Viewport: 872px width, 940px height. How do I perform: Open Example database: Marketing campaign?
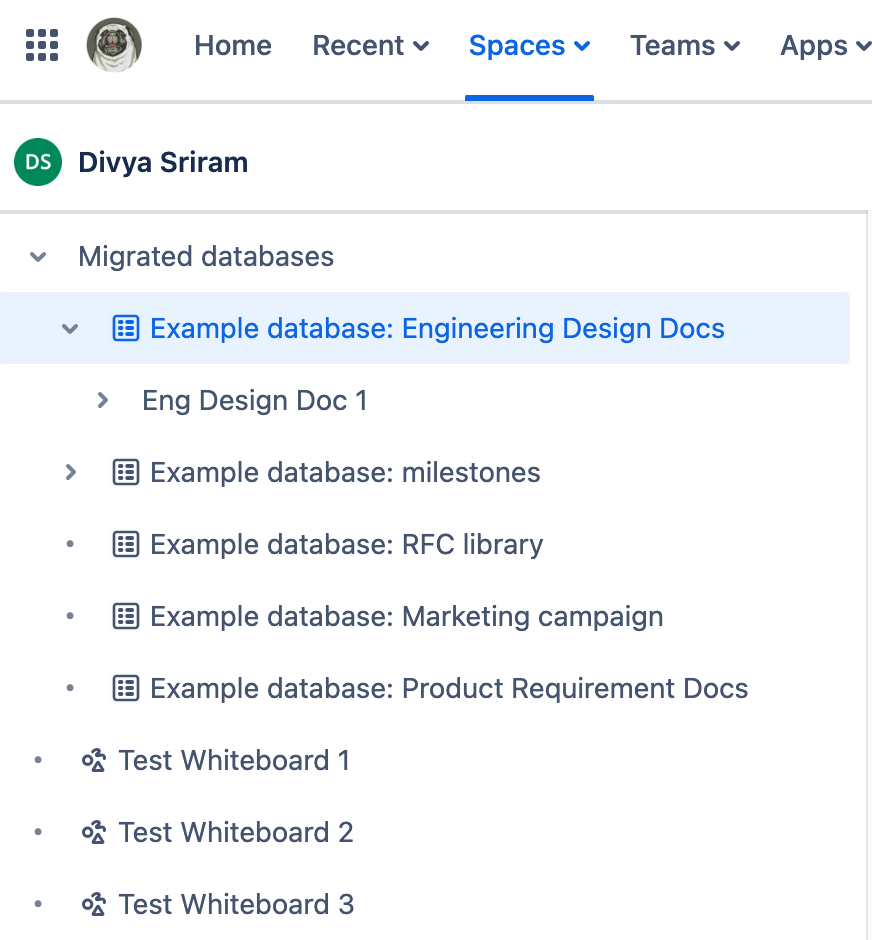[x=406, y=616]
